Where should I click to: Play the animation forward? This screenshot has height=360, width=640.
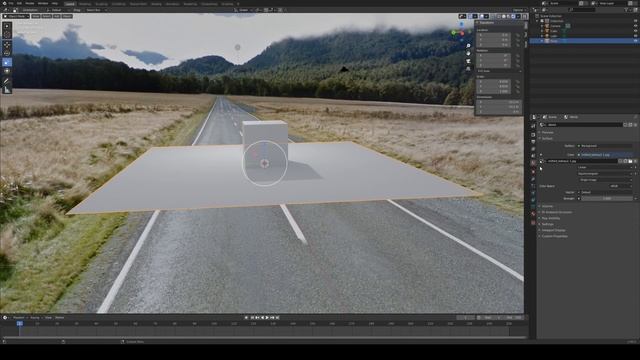pos(267,318)
